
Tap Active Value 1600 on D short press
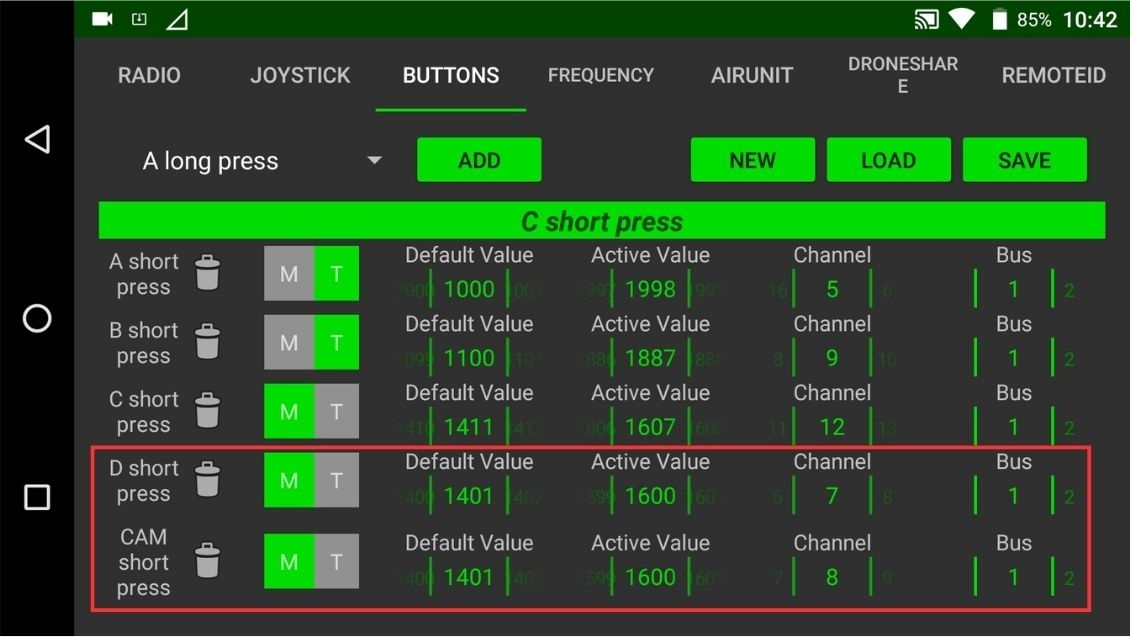pos(650,496)
